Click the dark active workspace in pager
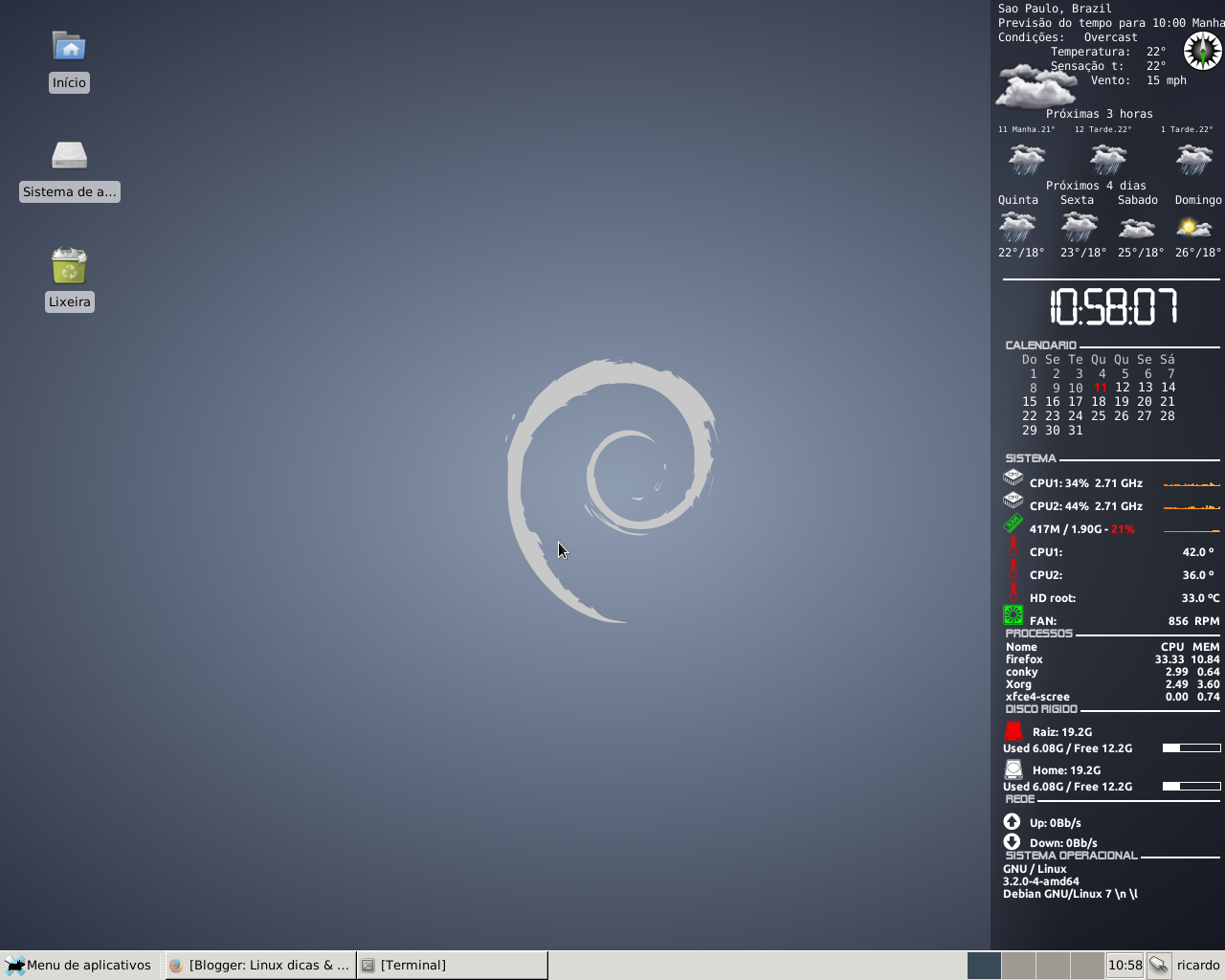This screenshot has width=1225, height=980. click(984, 965)
